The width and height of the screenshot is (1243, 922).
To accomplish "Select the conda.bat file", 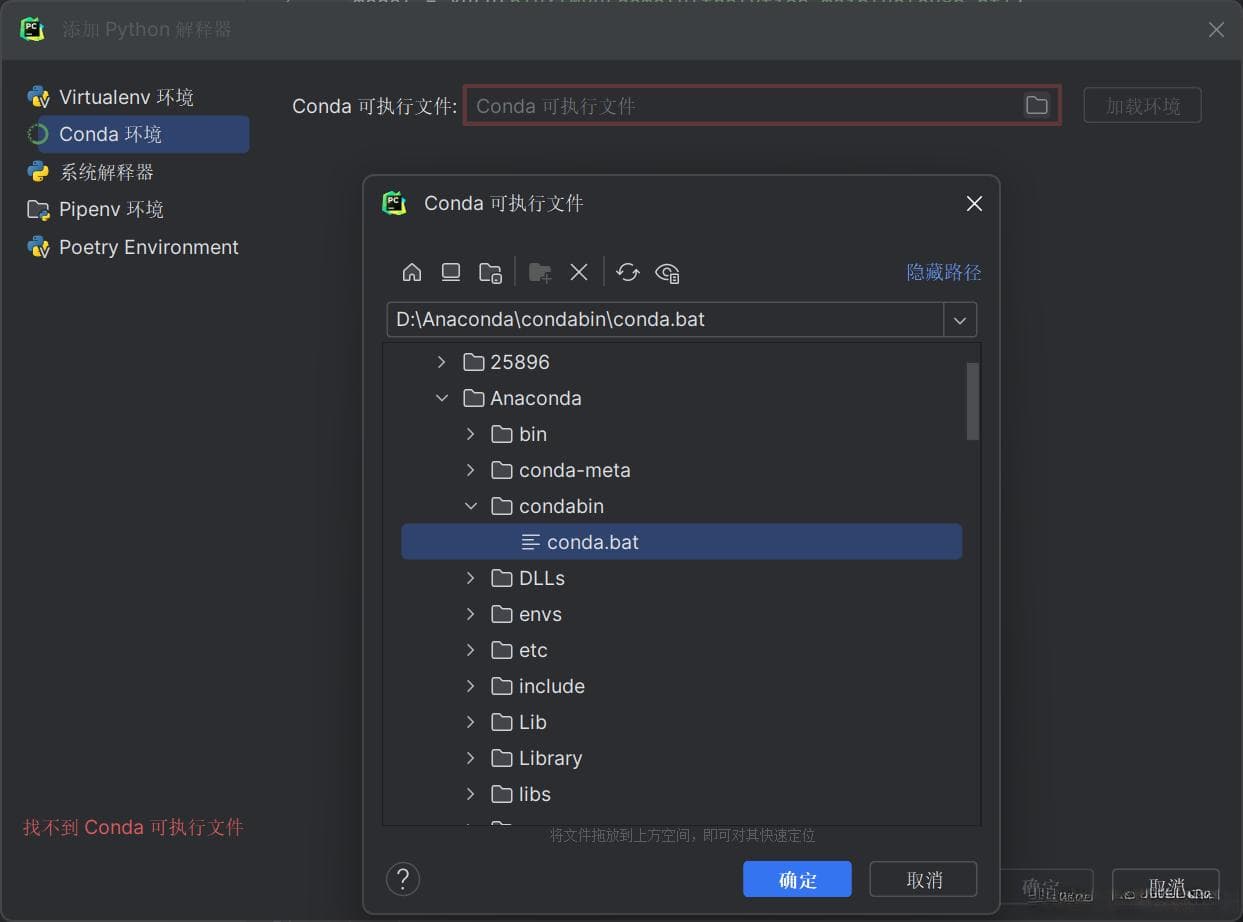I will tap(592, 542).
